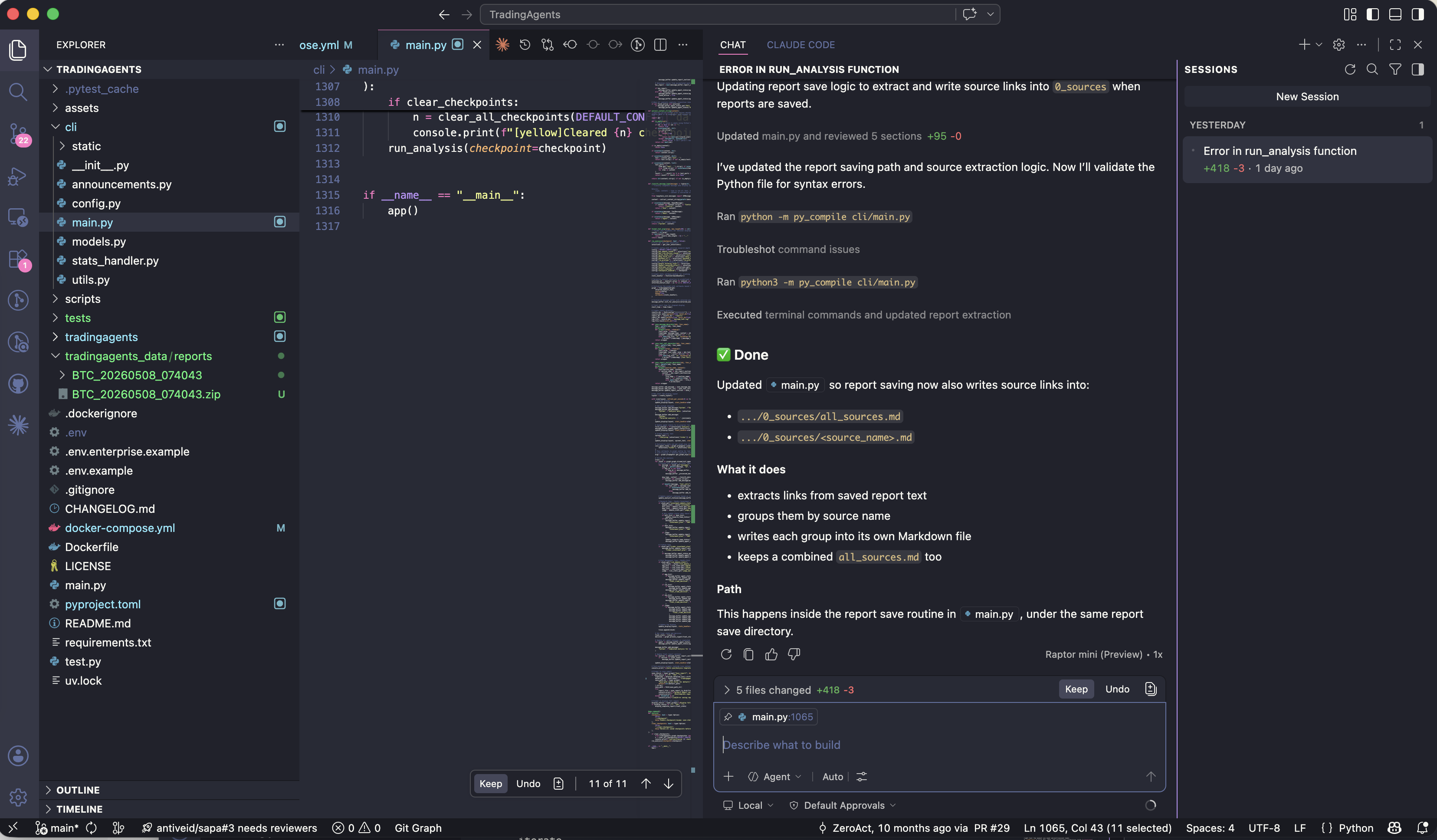The image size is (1437, 840).
Task: Expand 5 files changed list
Action: pos(726,689)
